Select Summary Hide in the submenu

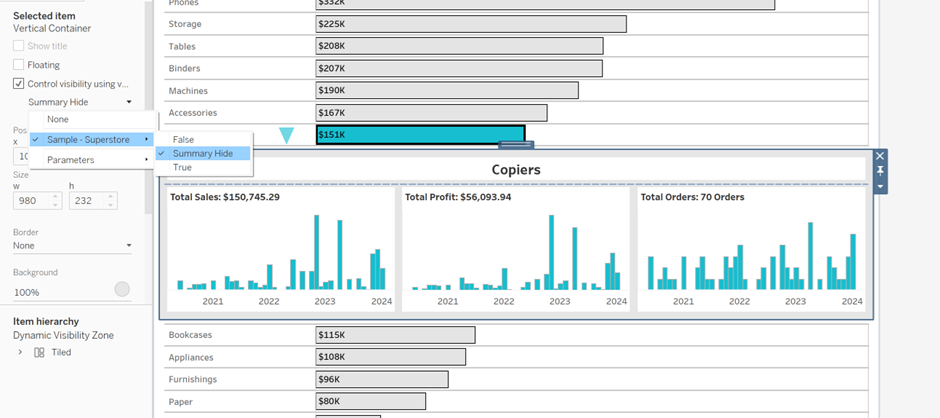click(203, 154)
